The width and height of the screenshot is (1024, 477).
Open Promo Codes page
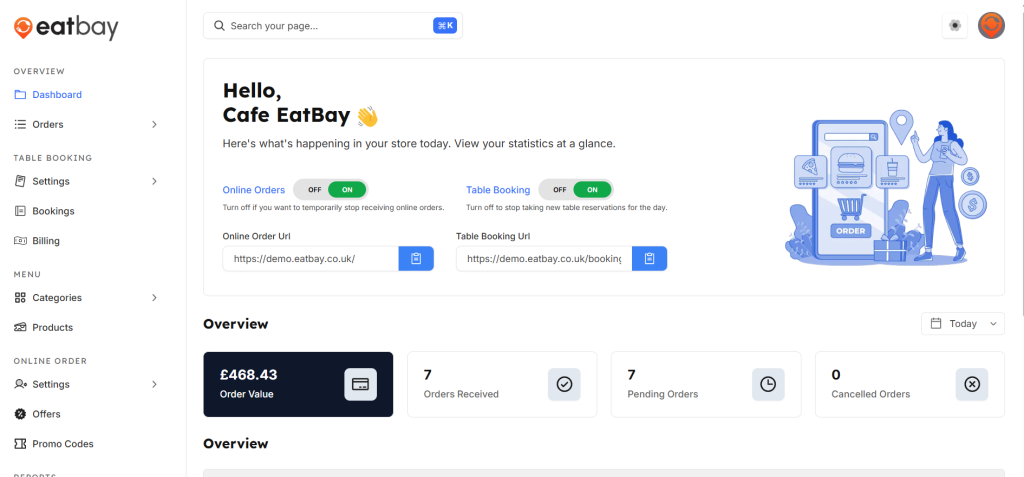click(x=62, y=444)
